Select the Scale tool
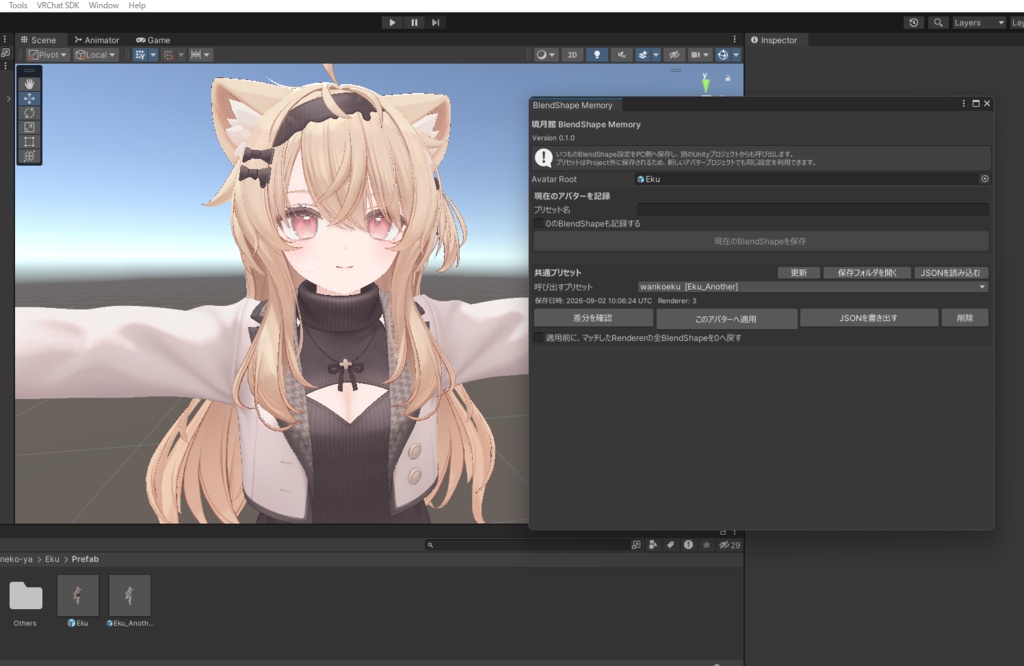1024x666 pixels. click(x=29, y=127)
